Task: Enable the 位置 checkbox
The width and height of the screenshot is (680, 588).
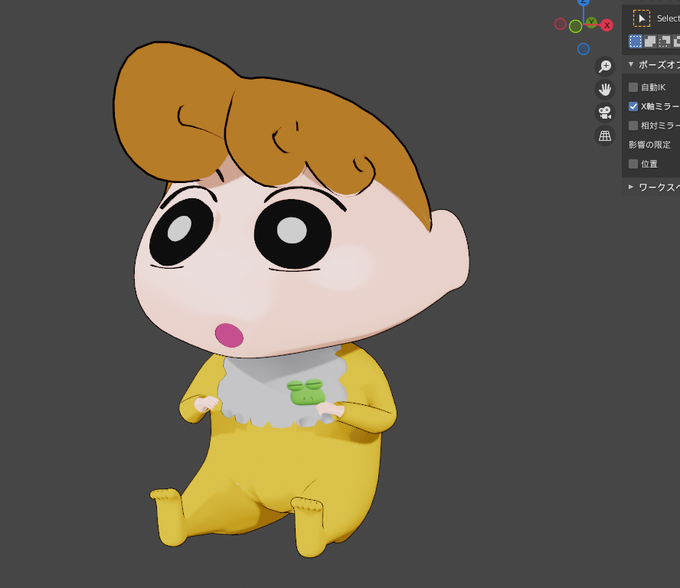Action: tap(633, 164)
